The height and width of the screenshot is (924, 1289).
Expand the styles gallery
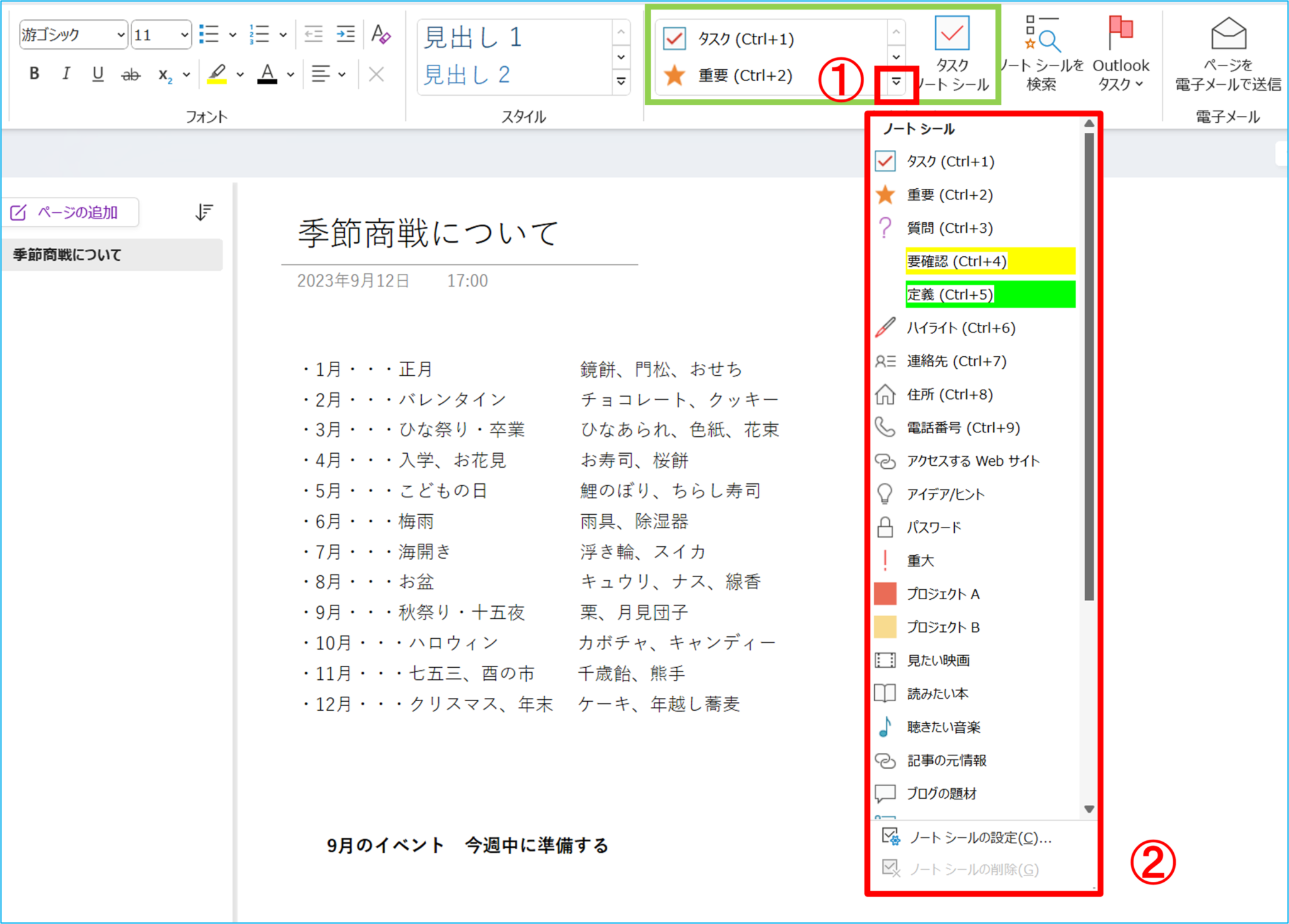621,81
